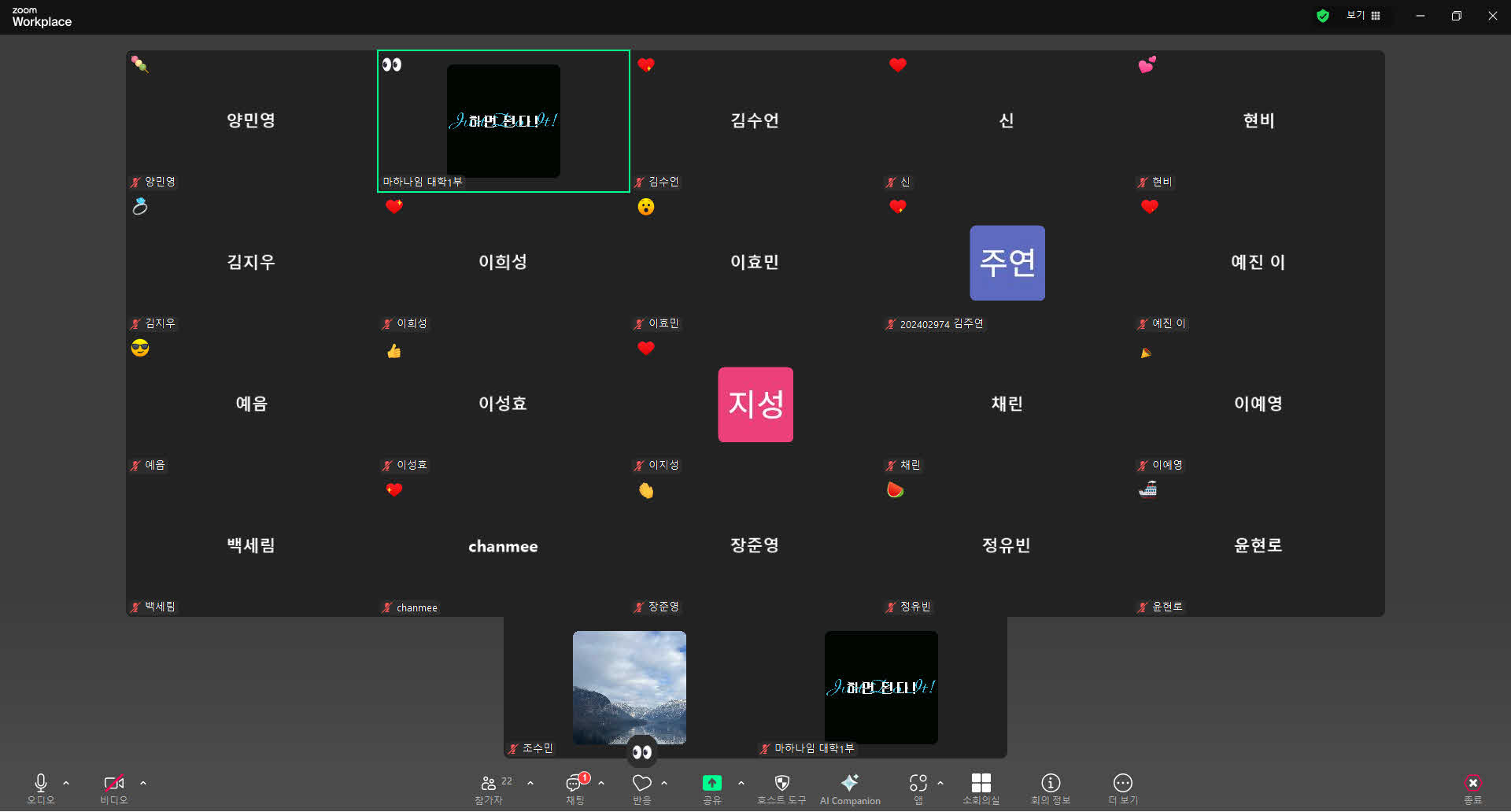Open 회의 정보 meeting info icon
This screenshot has width=1511, height=812.
pos(1051,783)
